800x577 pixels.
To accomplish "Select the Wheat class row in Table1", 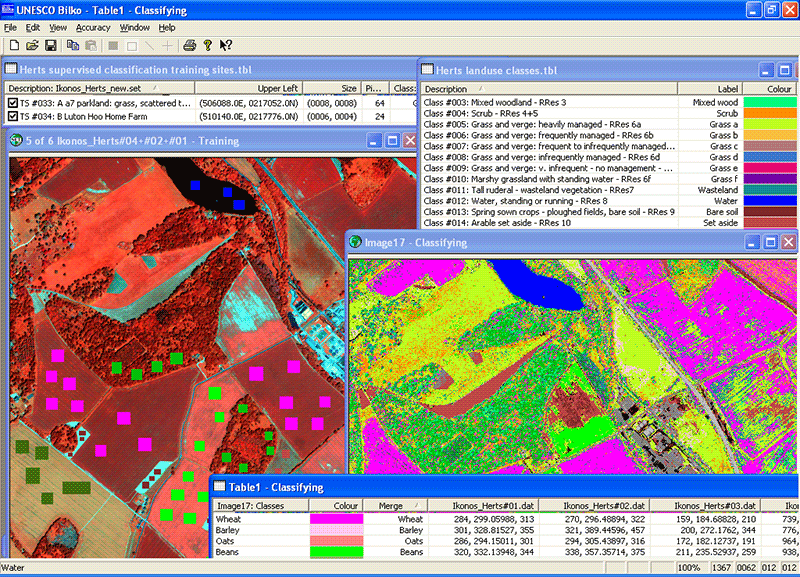I will 505,519.
